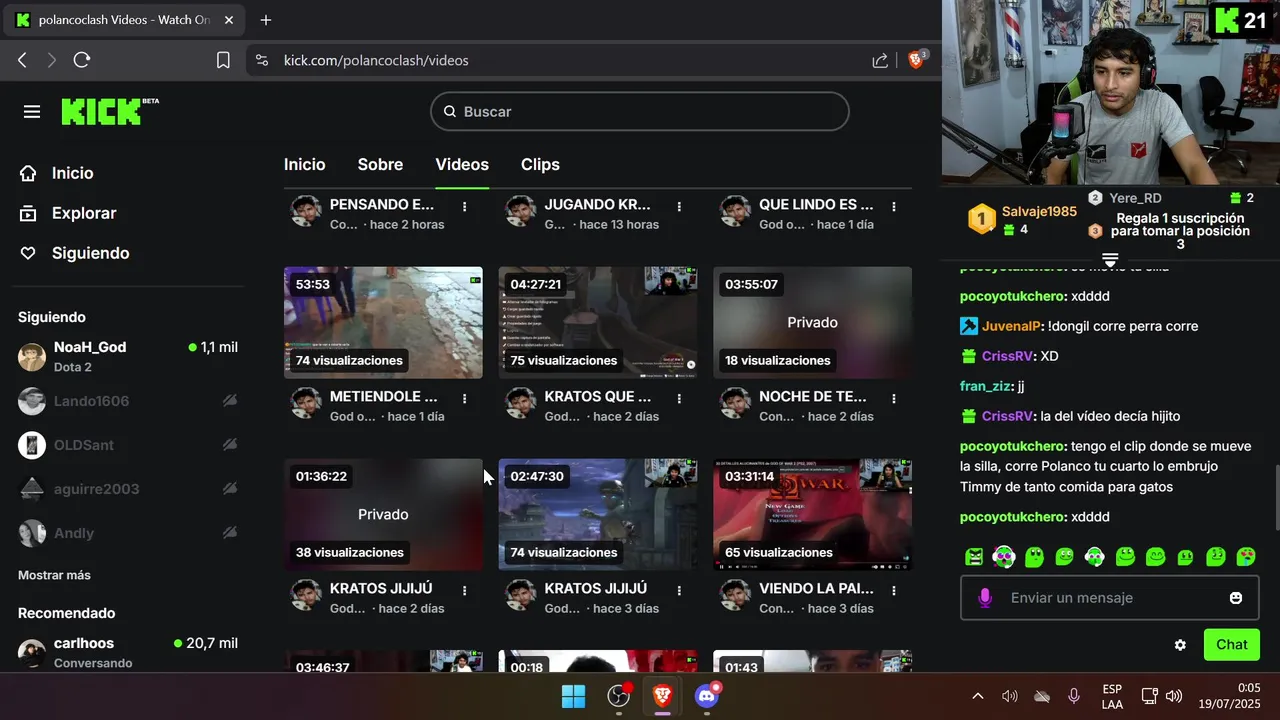Open options for NOCHE DE TE... video

point(894,398)
